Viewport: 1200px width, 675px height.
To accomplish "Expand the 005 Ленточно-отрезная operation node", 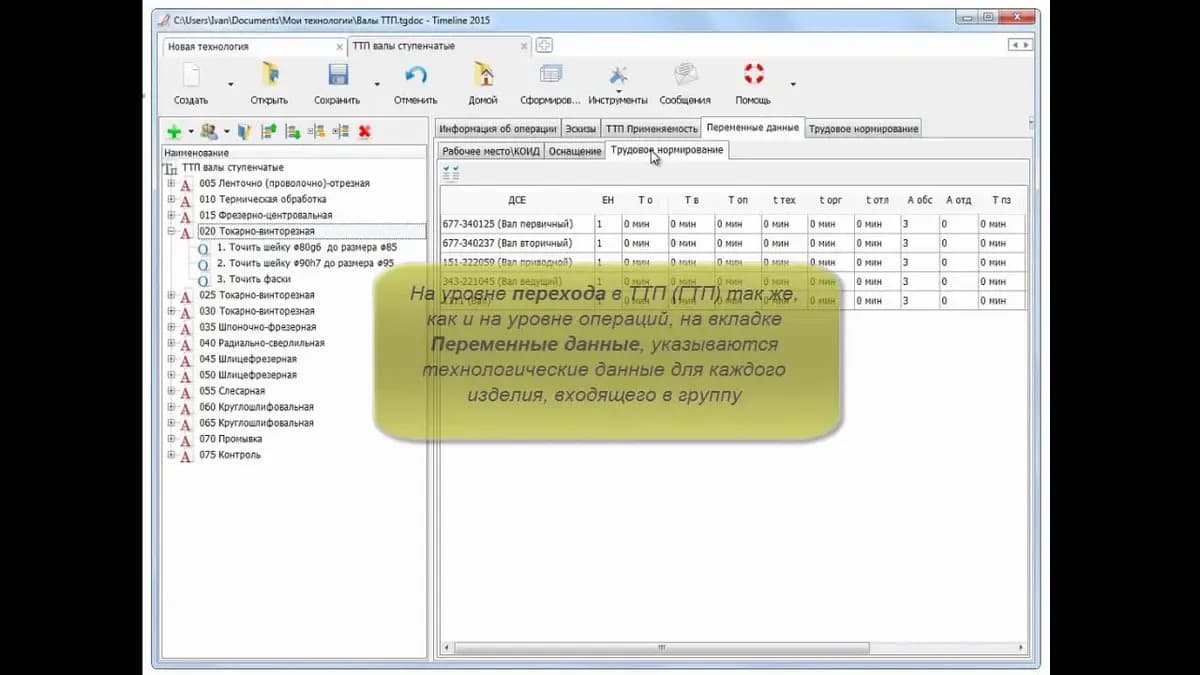I will (x=171, y=183).
